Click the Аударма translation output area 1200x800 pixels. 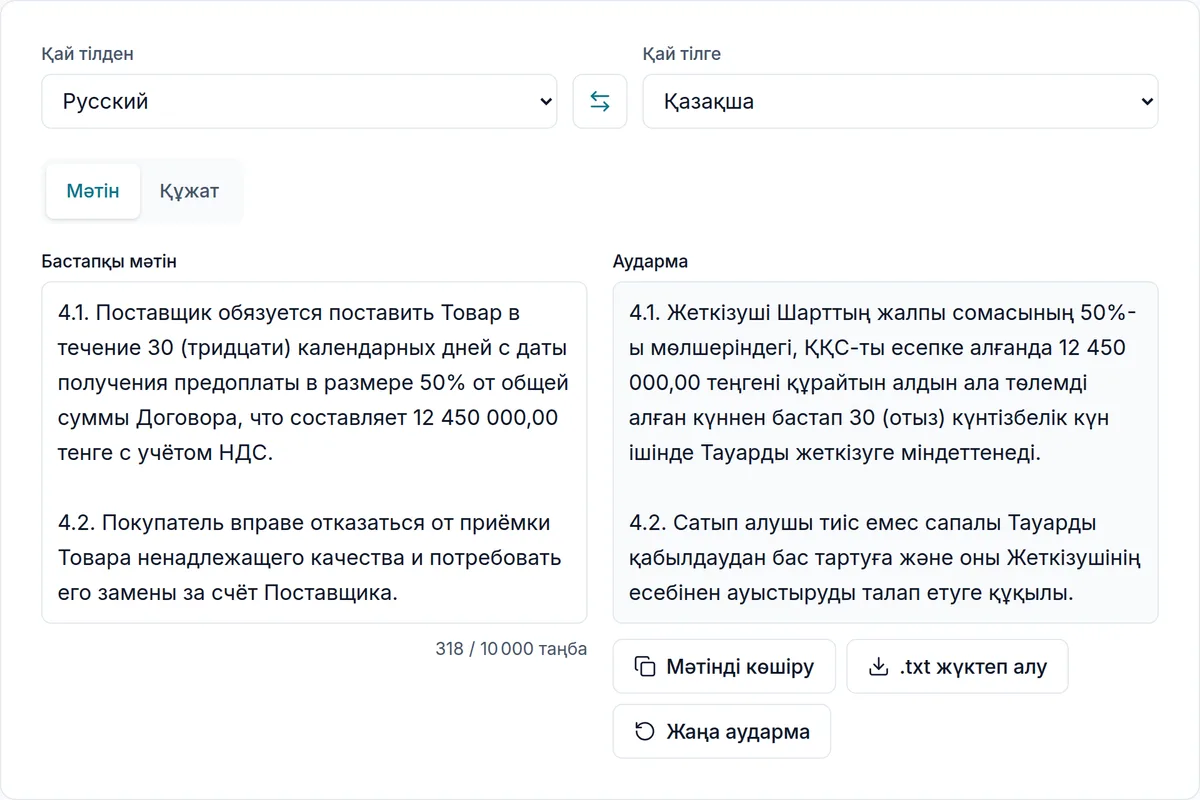click(x=885, y=453)
